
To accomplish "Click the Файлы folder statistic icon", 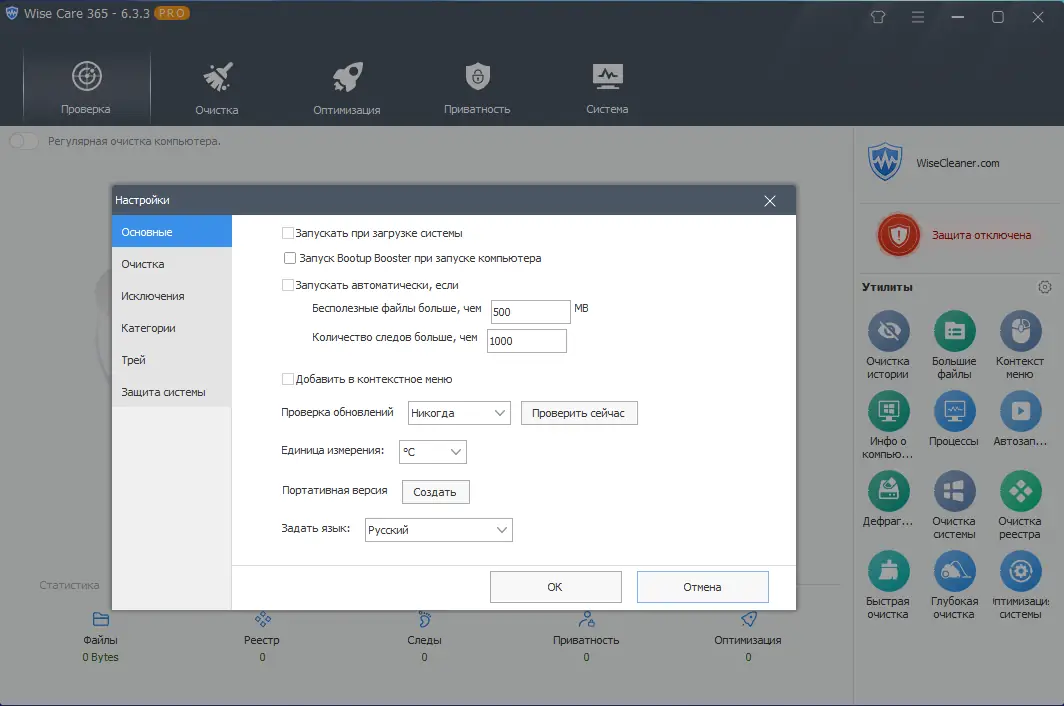I will 100,619.
